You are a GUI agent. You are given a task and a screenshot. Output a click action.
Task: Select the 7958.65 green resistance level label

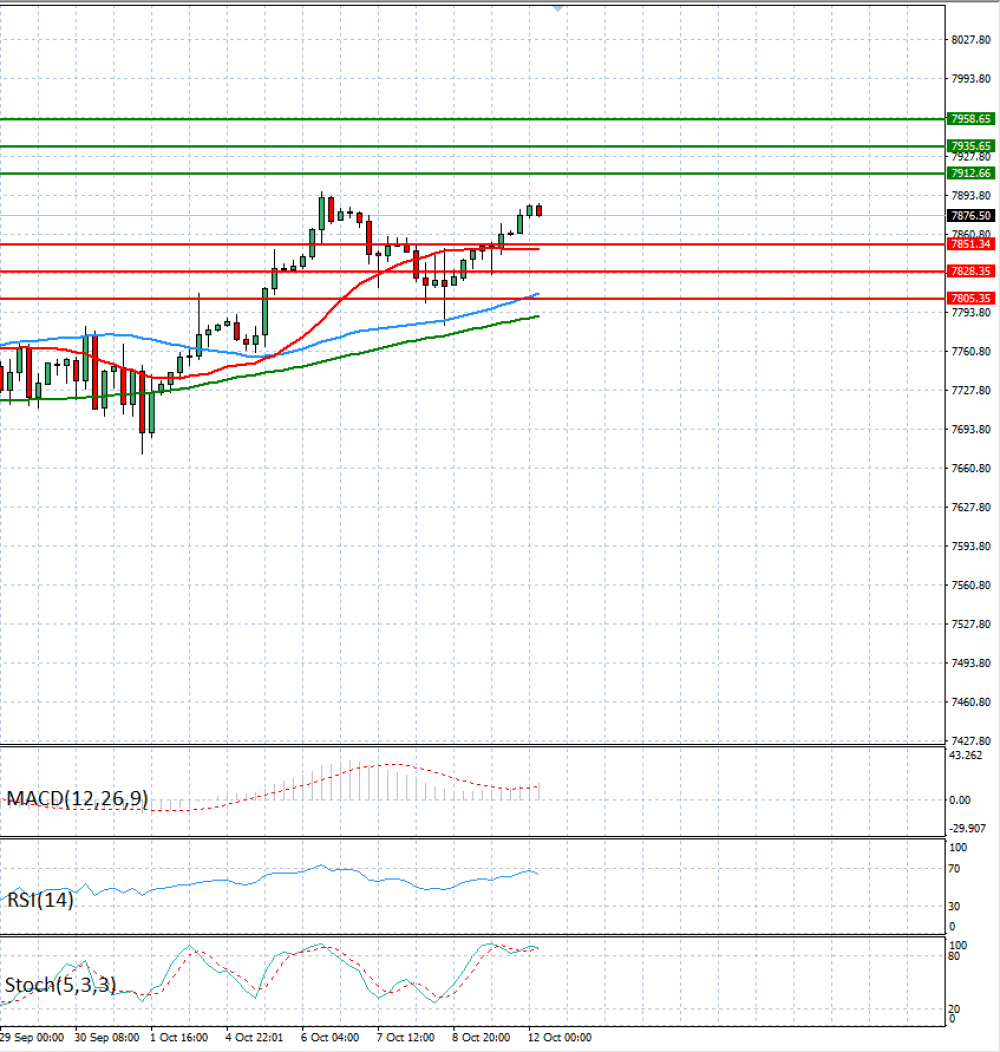click(970, 119)
